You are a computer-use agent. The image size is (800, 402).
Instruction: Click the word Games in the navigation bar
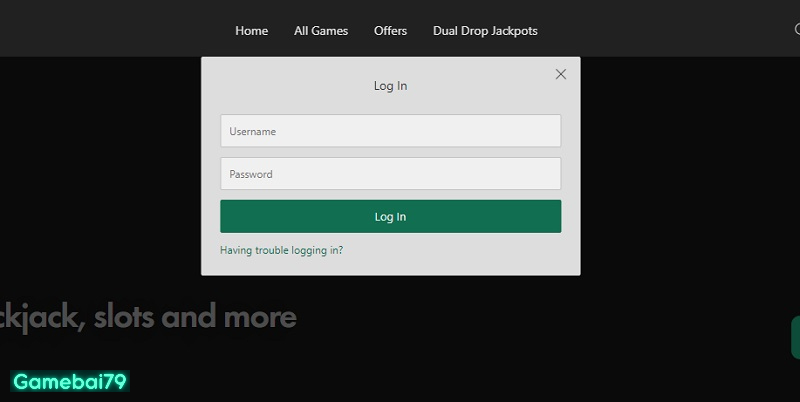pyautogui.click(x=330, y=31)
